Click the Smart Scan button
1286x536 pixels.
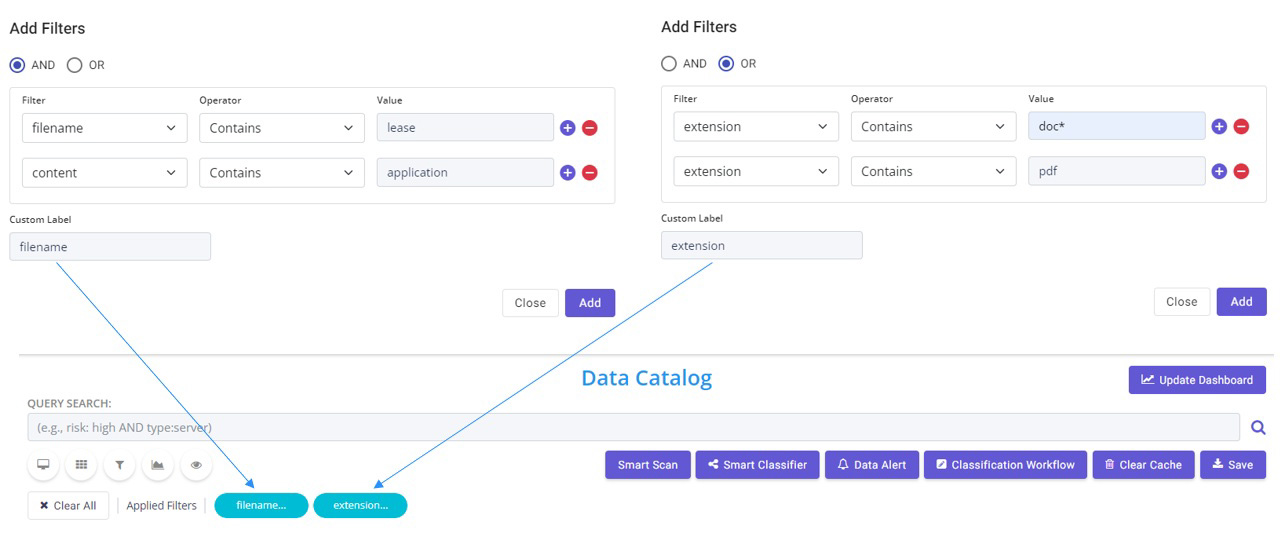pos(648,465)
